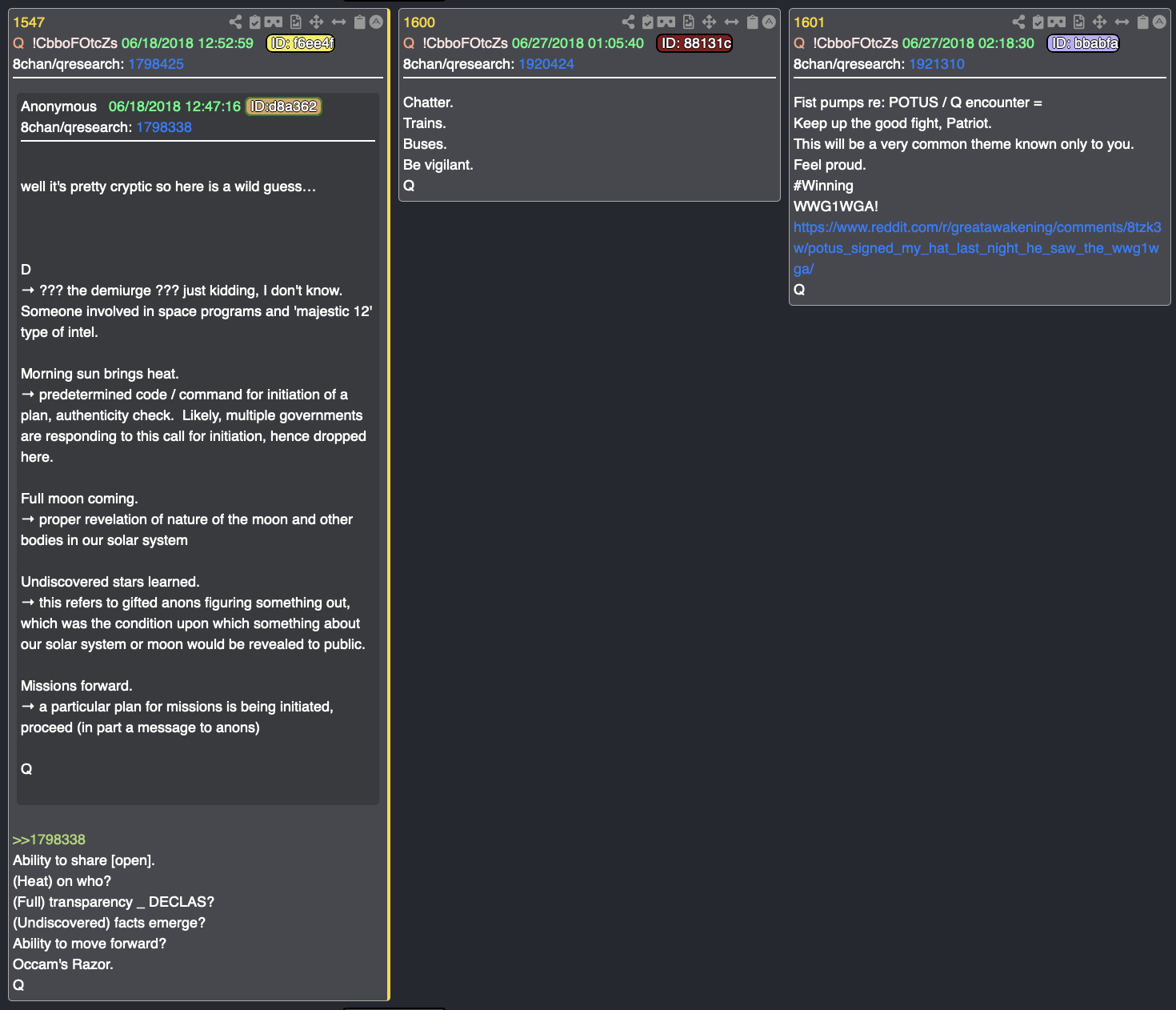The image size is (1176, 1010).
Task: Open the reddit greatawakening URL in post 1601
Action: (977, 248)
